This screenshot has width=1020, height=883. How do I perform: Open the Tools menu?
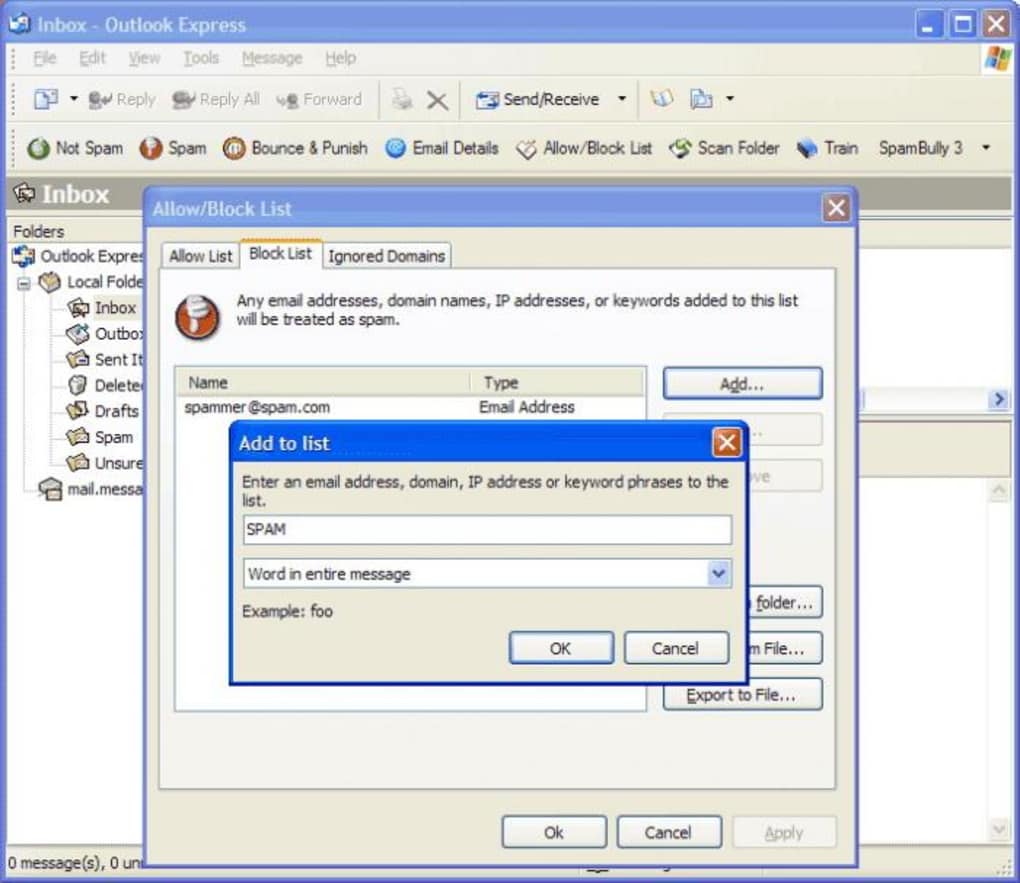[201, 58]
